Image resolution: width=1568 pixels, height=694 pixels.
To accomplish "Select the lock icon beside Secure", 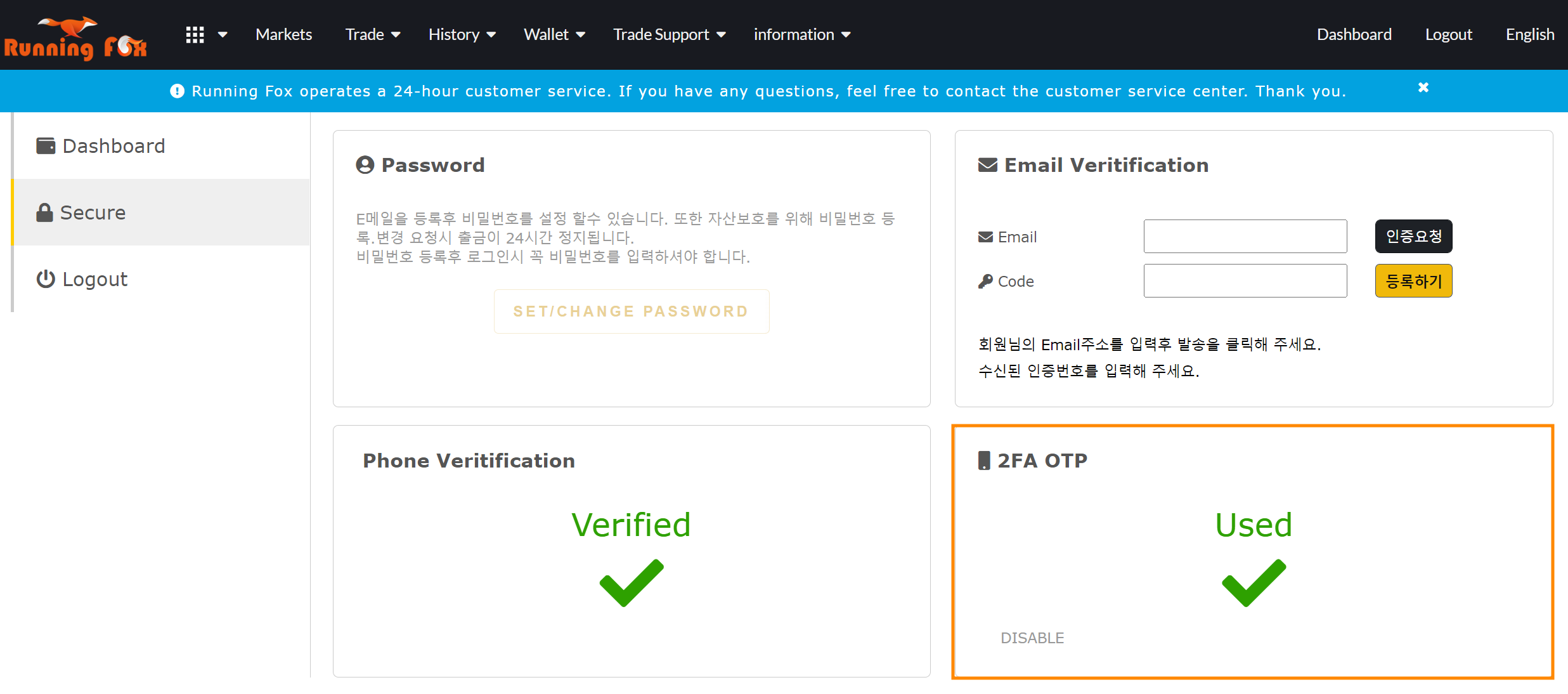I will tap(44, 212).
